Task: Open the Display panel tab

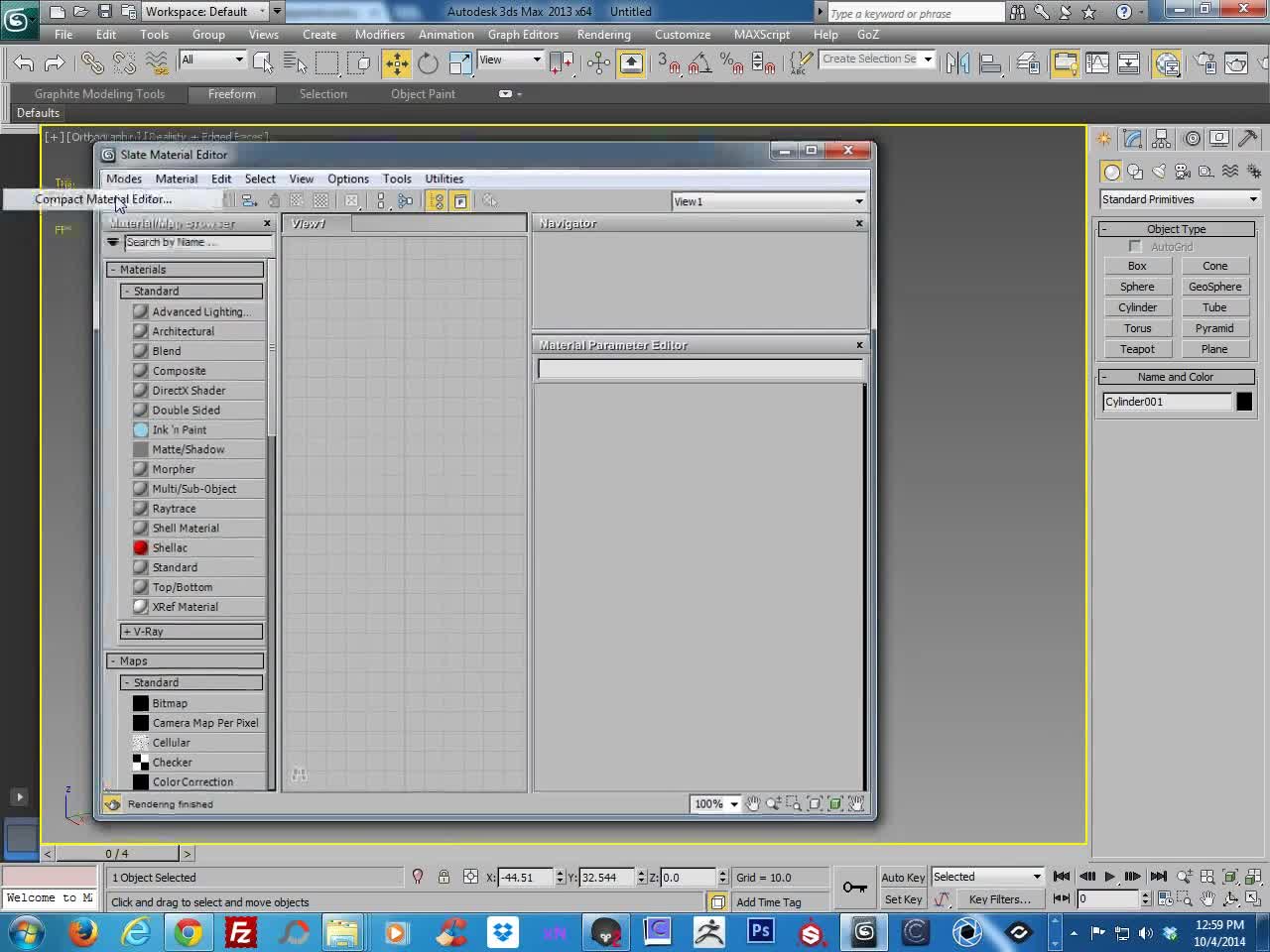Action: tap(1219, 139)
